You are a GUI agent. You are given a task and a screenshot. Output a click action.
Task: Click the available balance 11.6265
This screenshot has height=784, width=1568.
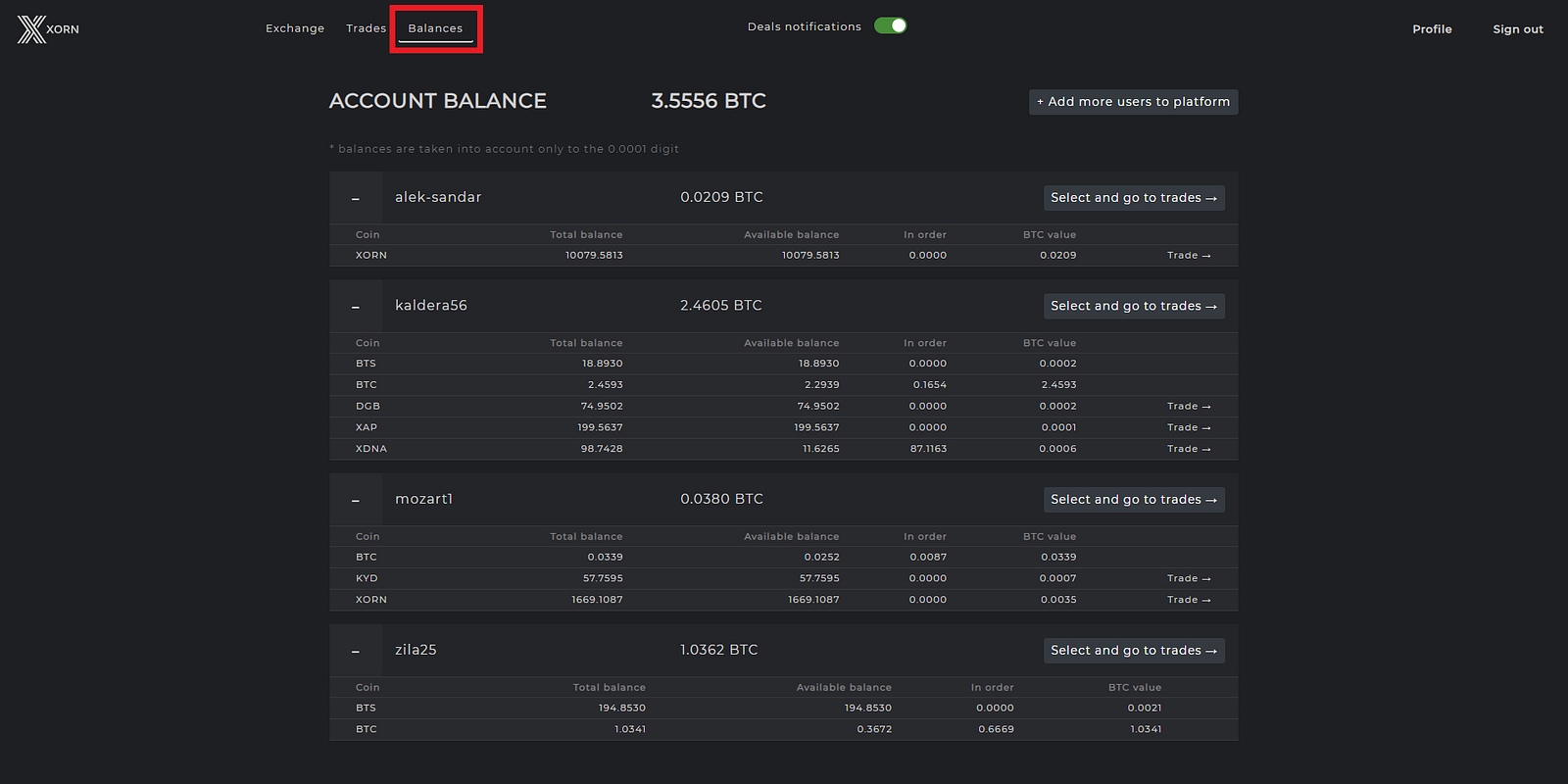pos(821,449)
